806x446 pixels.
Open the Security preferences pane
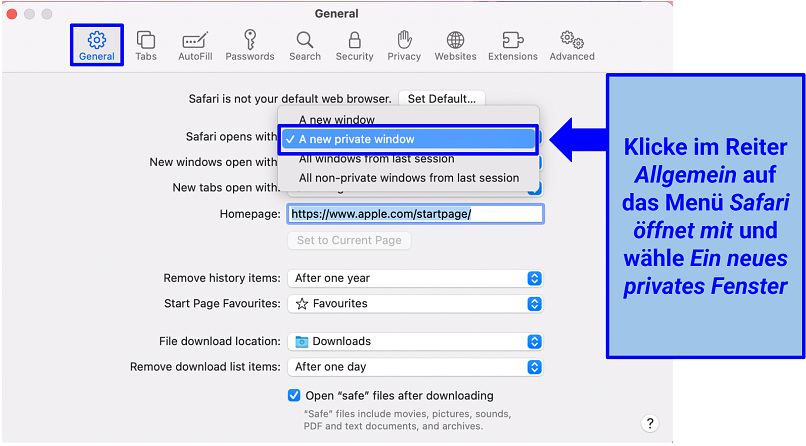coord(354,45)
